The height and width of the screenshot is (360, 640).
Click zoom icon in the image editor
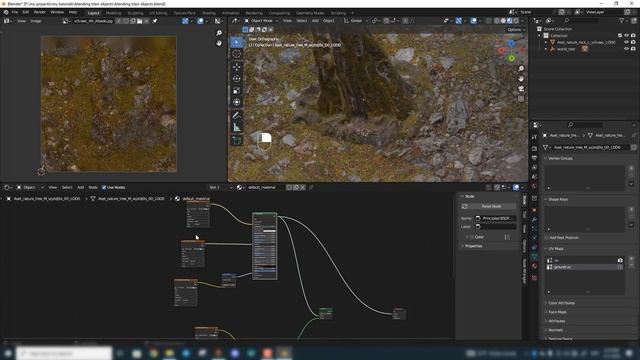coord(219,33)
